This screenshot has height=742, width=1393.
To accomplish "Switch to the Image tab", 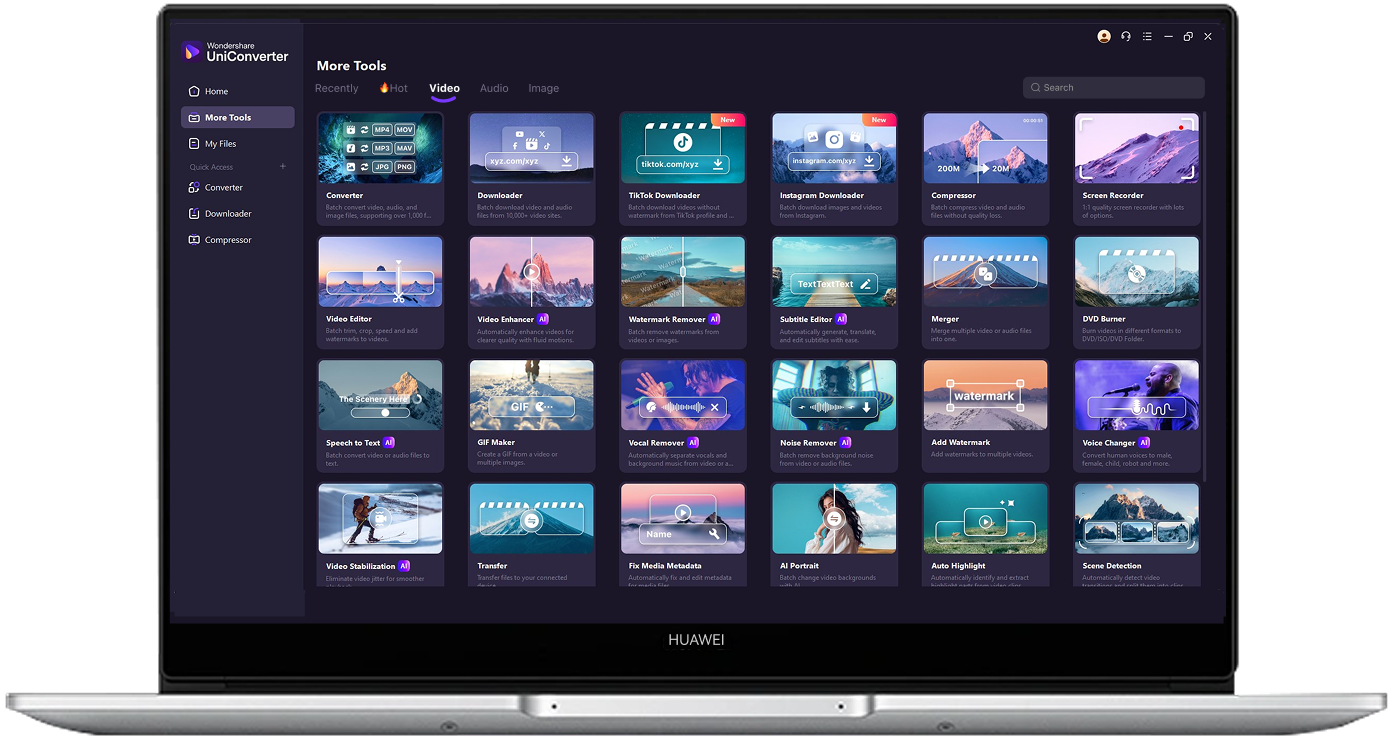I will tap(543, 88).
